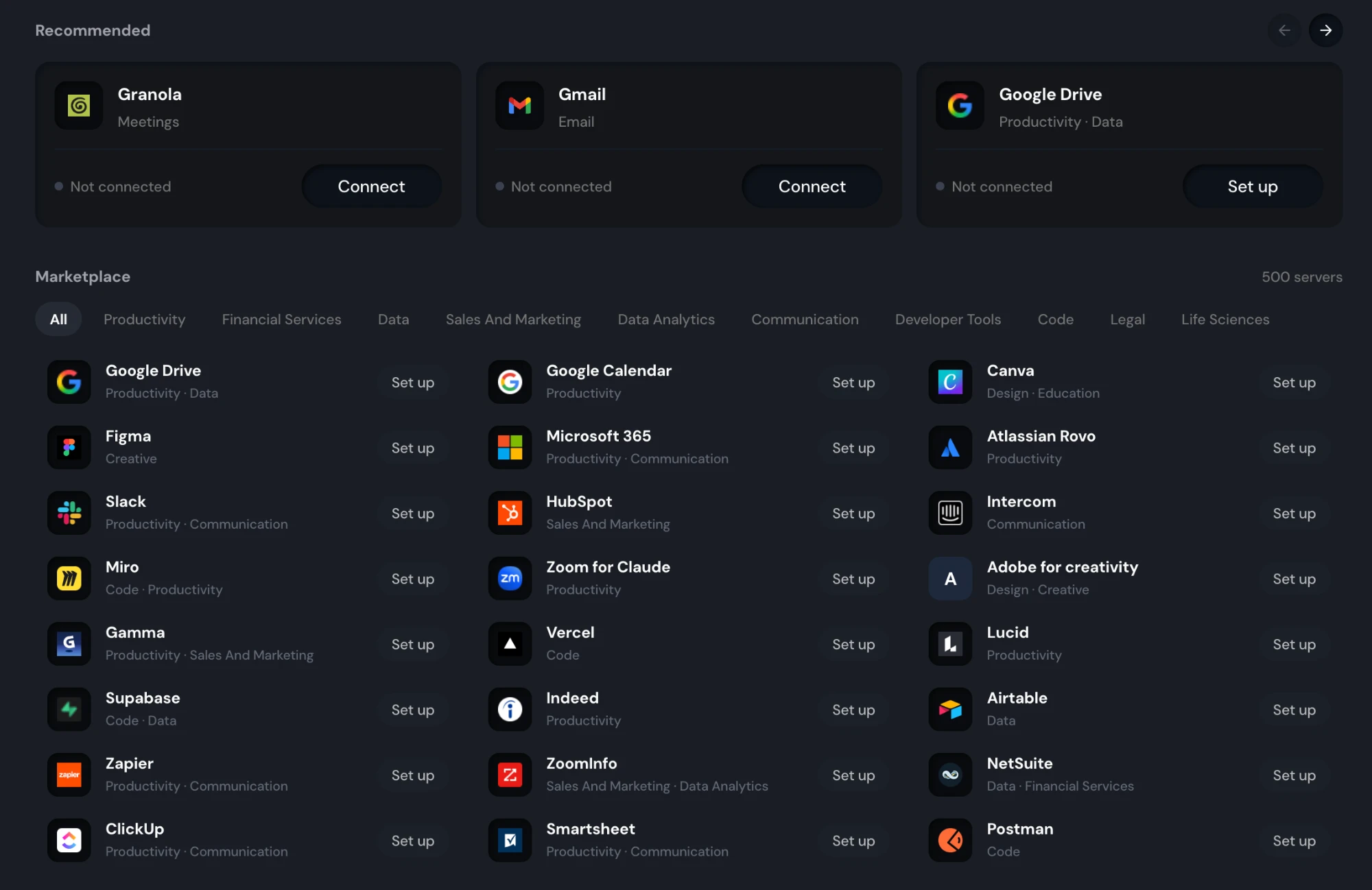This screenshot has width=1372, height=890.
Task: Click 'Not connected' status under Gmail
Action: tap(561, 187)
